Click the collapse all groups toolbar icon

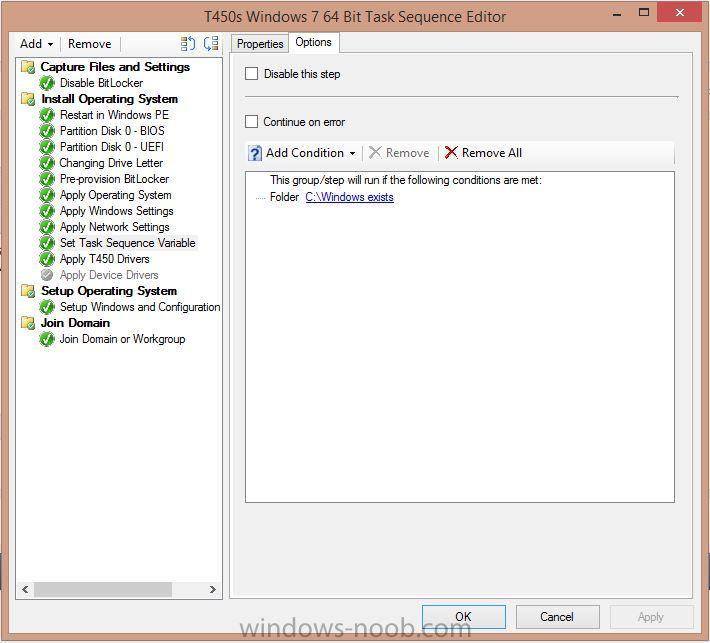click(211, 43)
